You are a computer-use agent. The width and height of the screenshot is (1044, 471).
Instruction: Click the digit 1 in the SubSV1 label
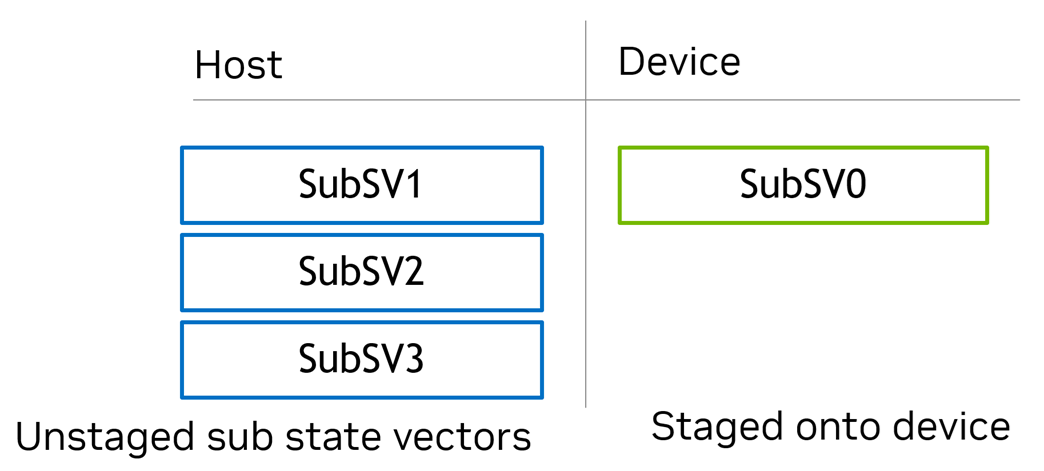pos(411,185)
